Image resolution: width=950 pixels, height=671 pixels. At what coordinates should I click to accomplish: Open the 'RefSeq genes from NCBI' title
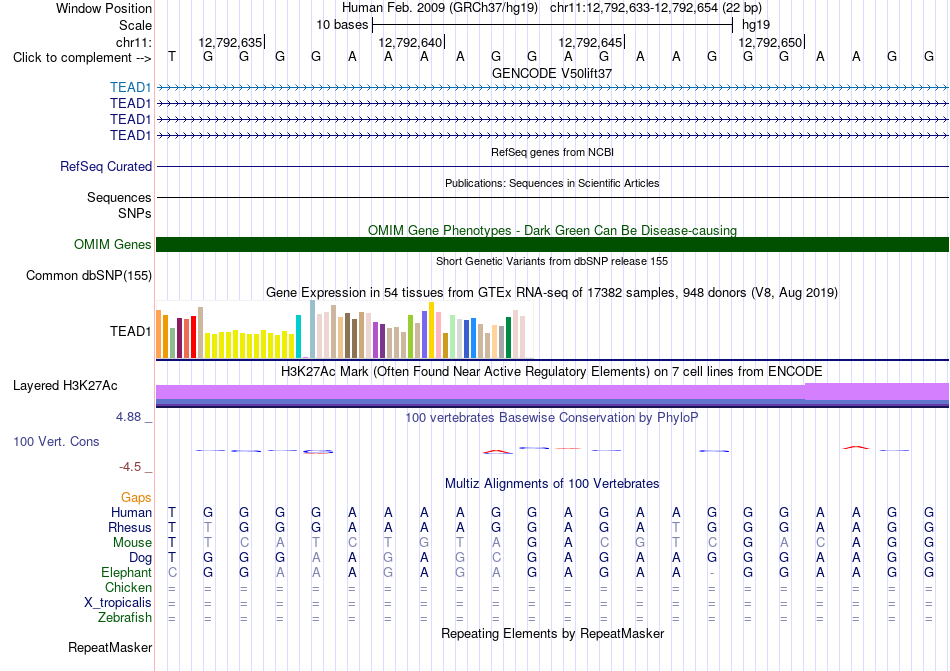[x=552, y=152]
